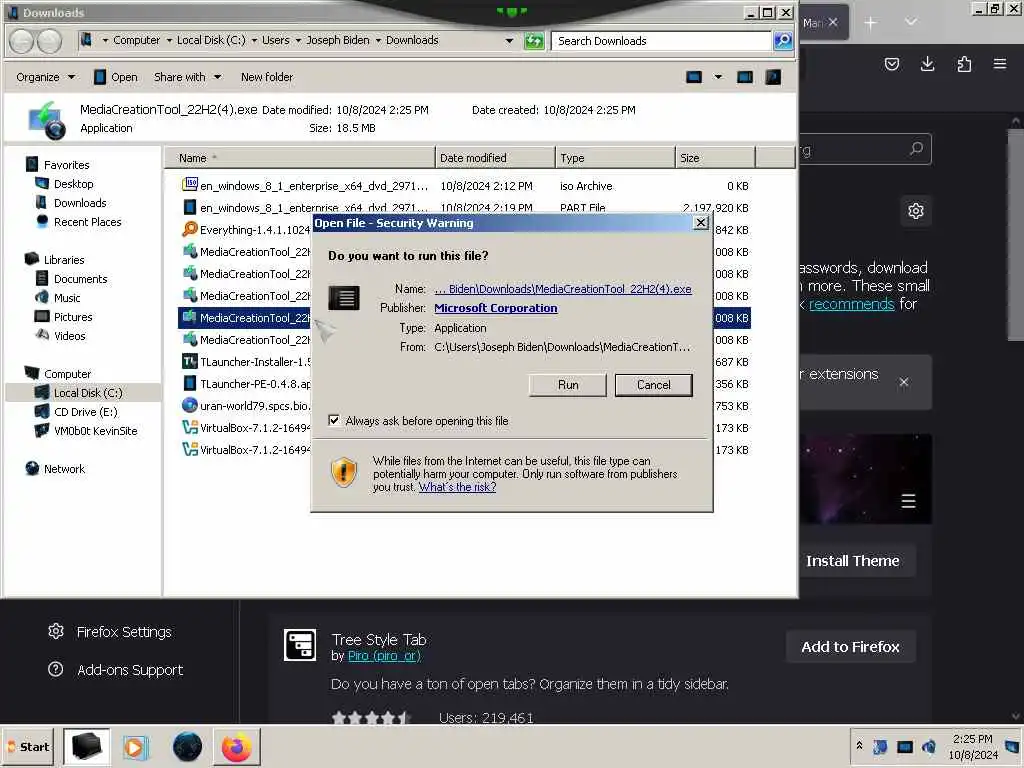1024x768 pixels.
Task: Click the Run button in the security warning
Action: tap(568, 385)
